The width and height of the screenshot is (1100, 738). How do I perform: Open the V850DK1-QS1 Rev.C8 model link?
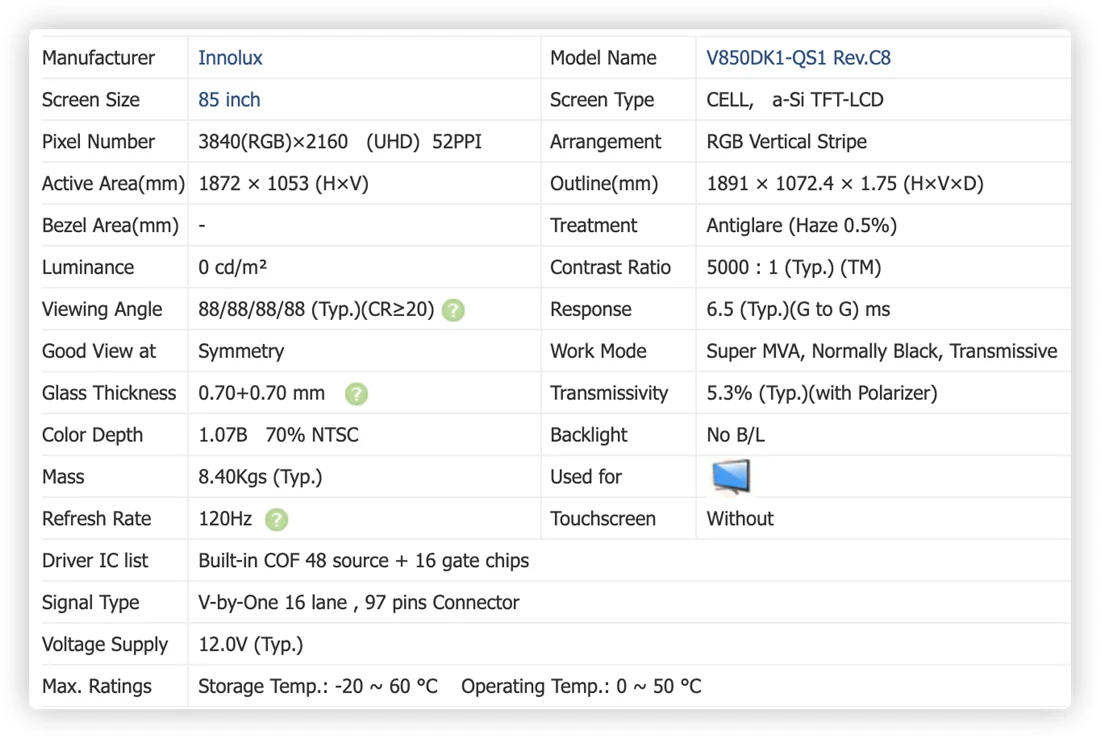[798, 58]
